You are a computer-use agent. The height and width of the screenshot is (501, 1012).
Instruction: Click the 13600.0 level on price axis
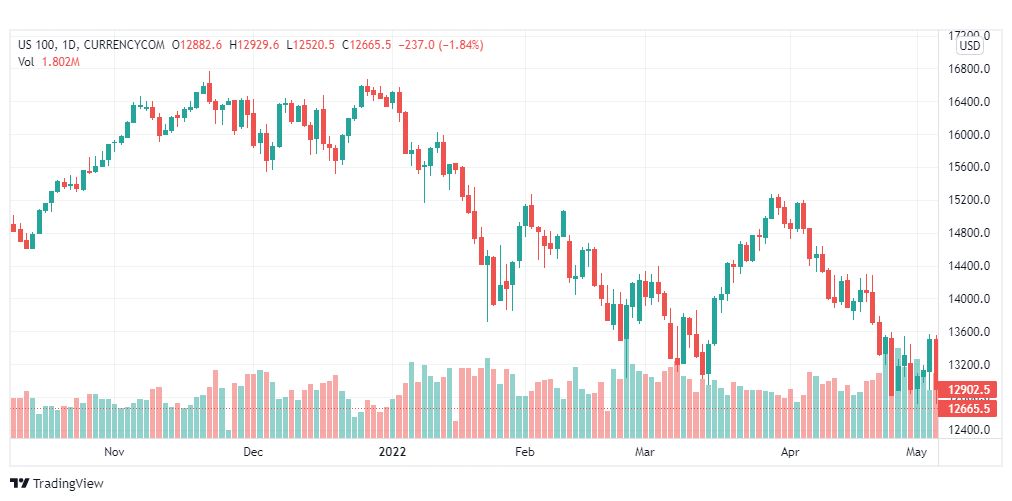[969, 332]
